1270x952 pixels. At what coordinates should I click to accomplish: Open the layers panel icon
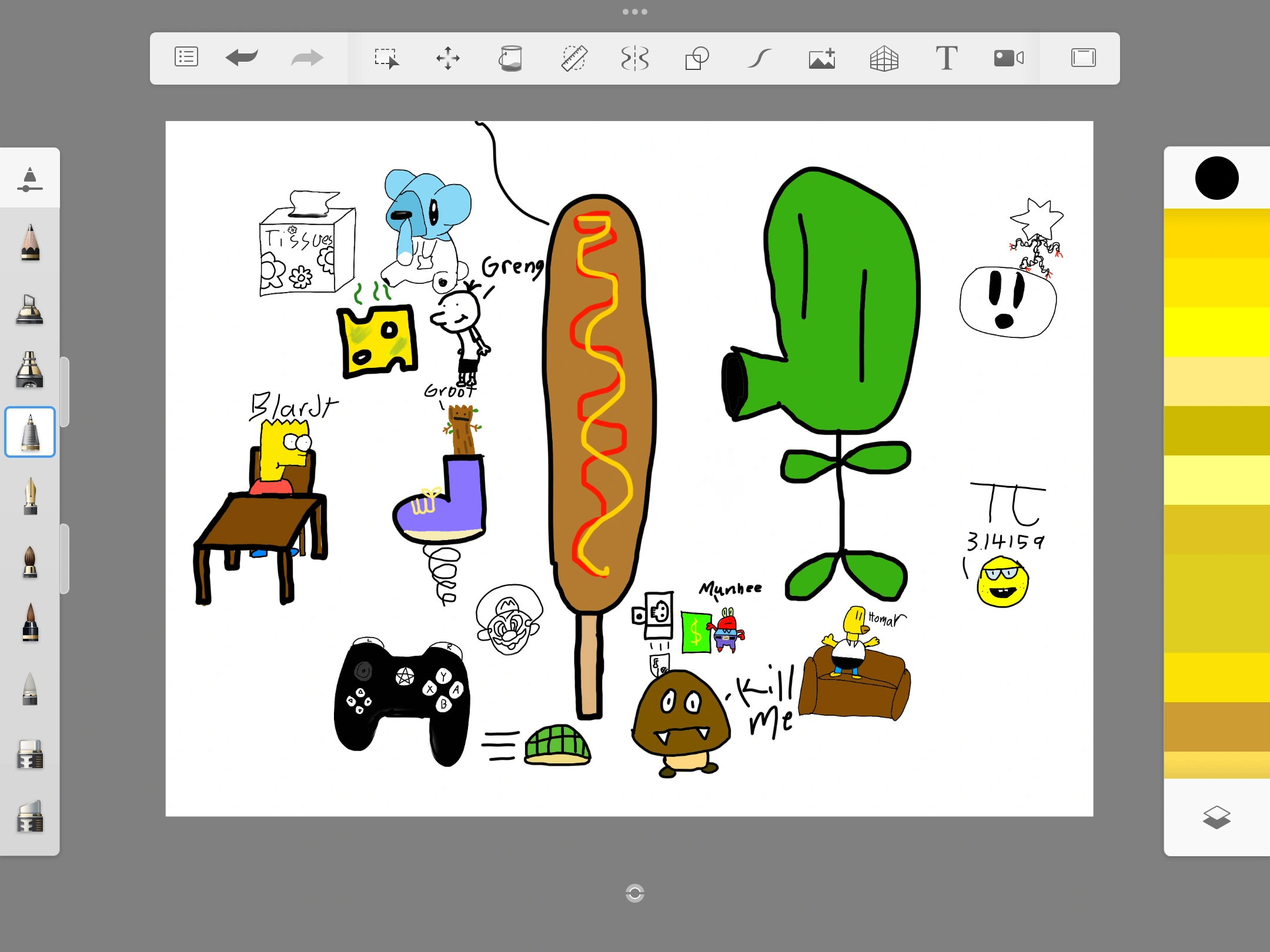(x=1216, y=817)
